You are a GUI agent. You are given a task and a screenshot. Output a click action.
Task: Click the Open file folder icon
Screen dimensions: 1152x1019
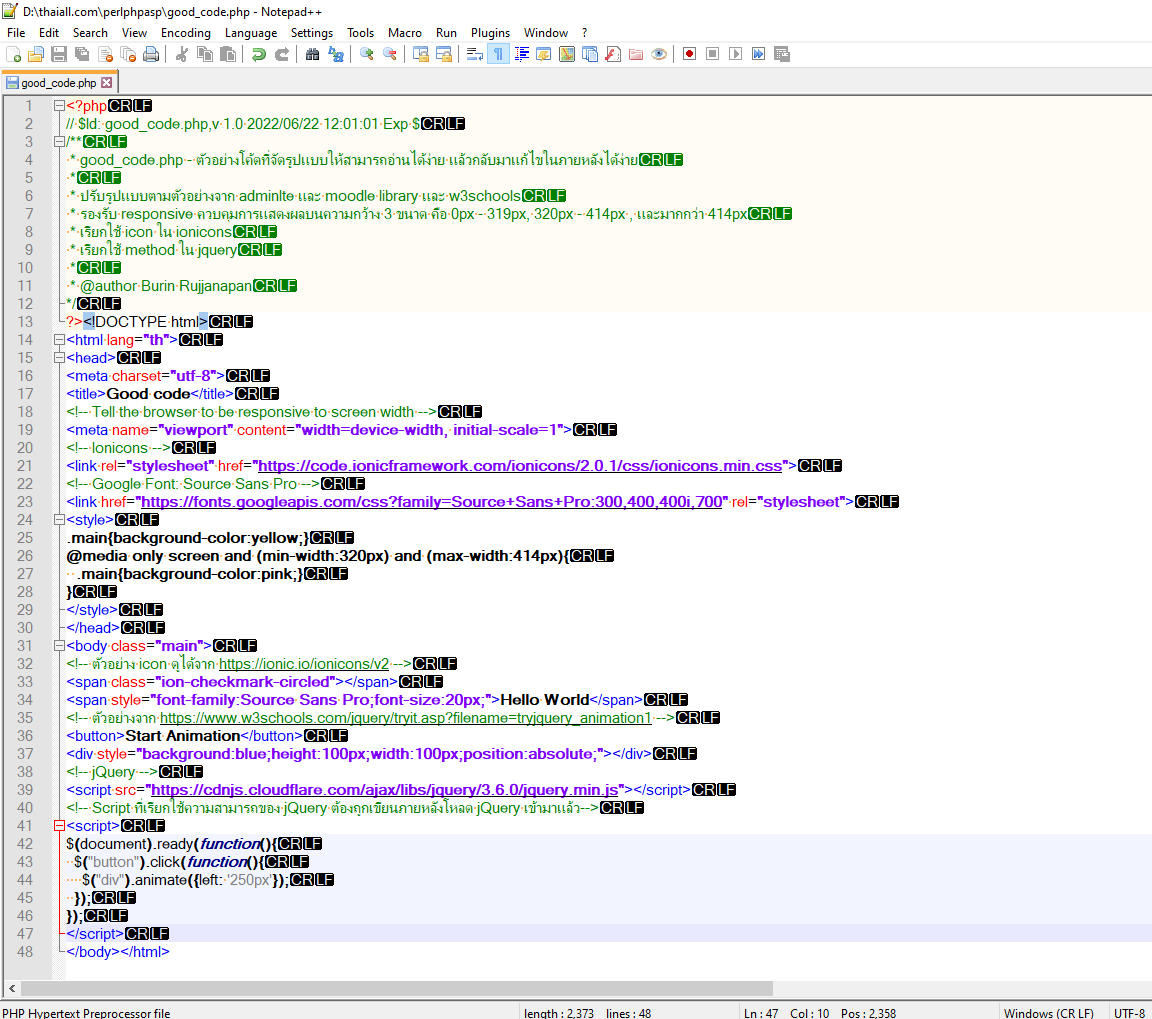point(36,54)
